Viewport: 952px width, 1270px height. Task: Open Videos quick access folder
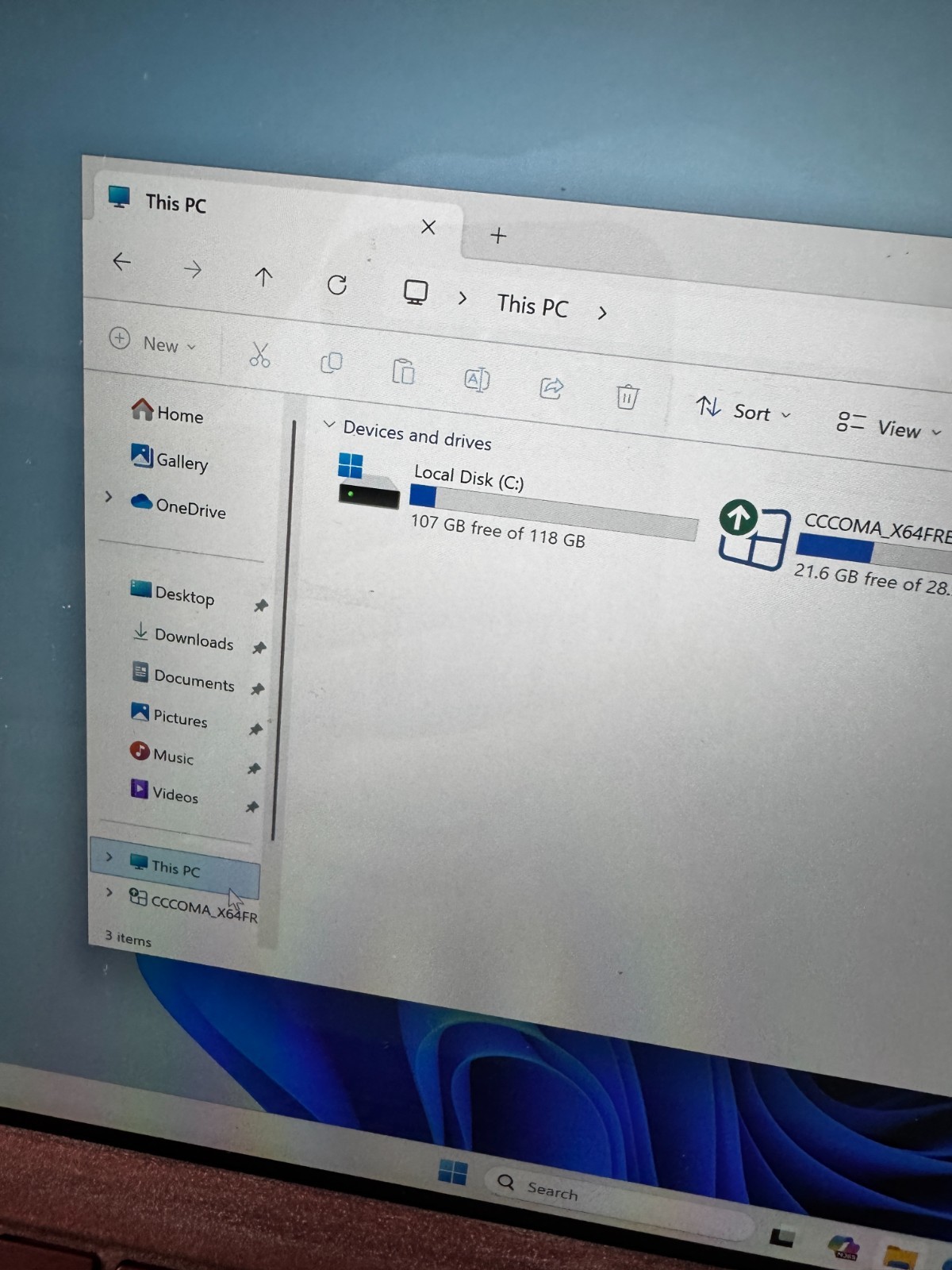click(164, 793)
